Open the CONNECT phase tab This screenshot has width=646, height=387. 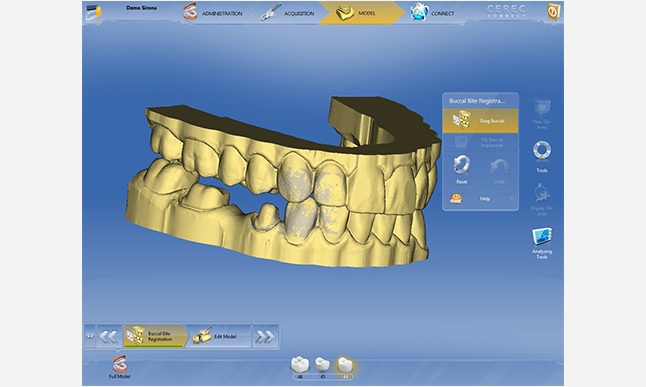[432, 13]
